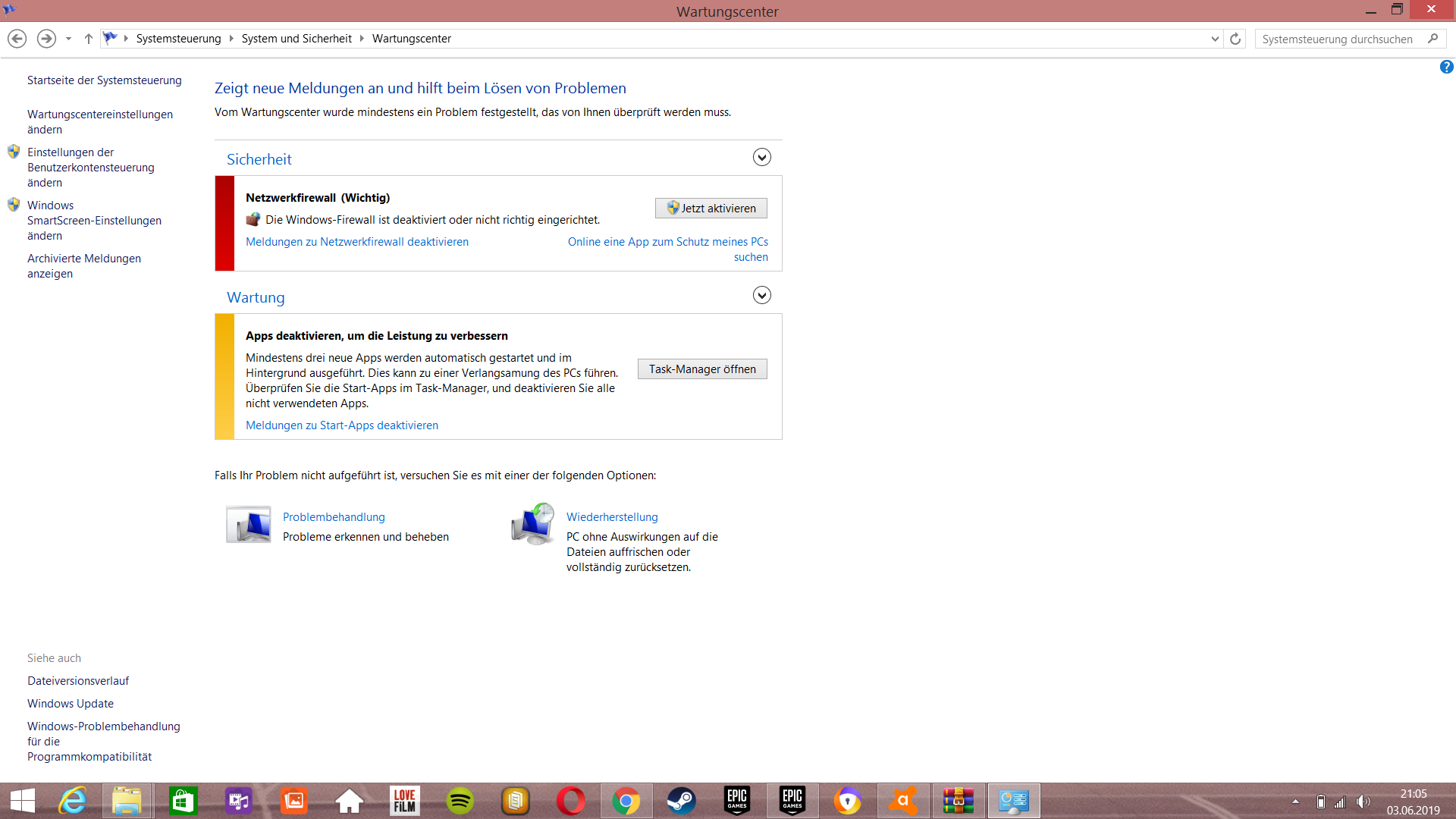
Task: Open address bar history dropdown
Action: (x=1215, y=39)
